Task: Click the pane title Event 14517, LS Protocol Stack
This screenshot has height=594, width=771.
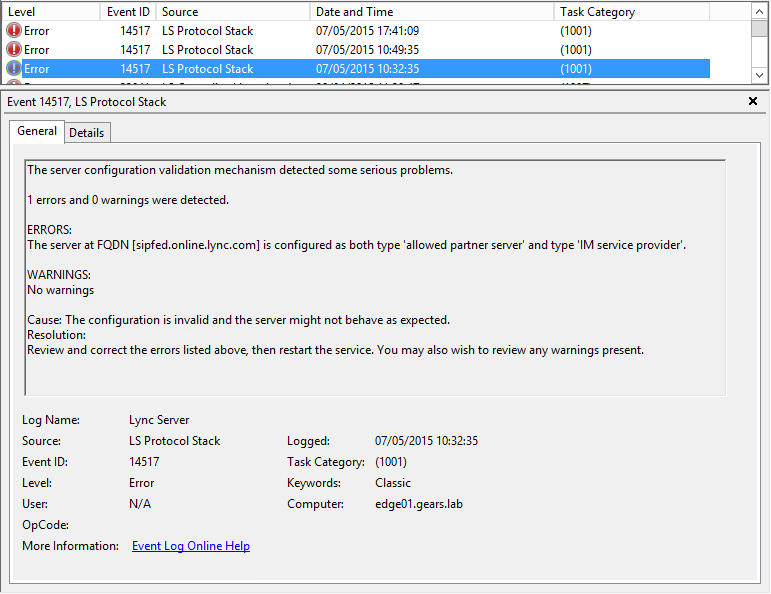Action: (x=87, y=102)
